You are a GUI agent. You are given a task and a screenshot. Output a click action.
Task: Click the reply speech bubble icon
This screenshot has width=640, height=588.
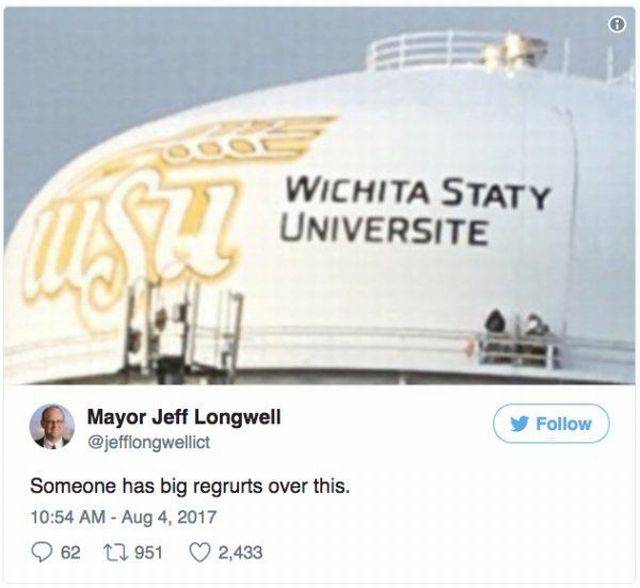coord(41,553)
